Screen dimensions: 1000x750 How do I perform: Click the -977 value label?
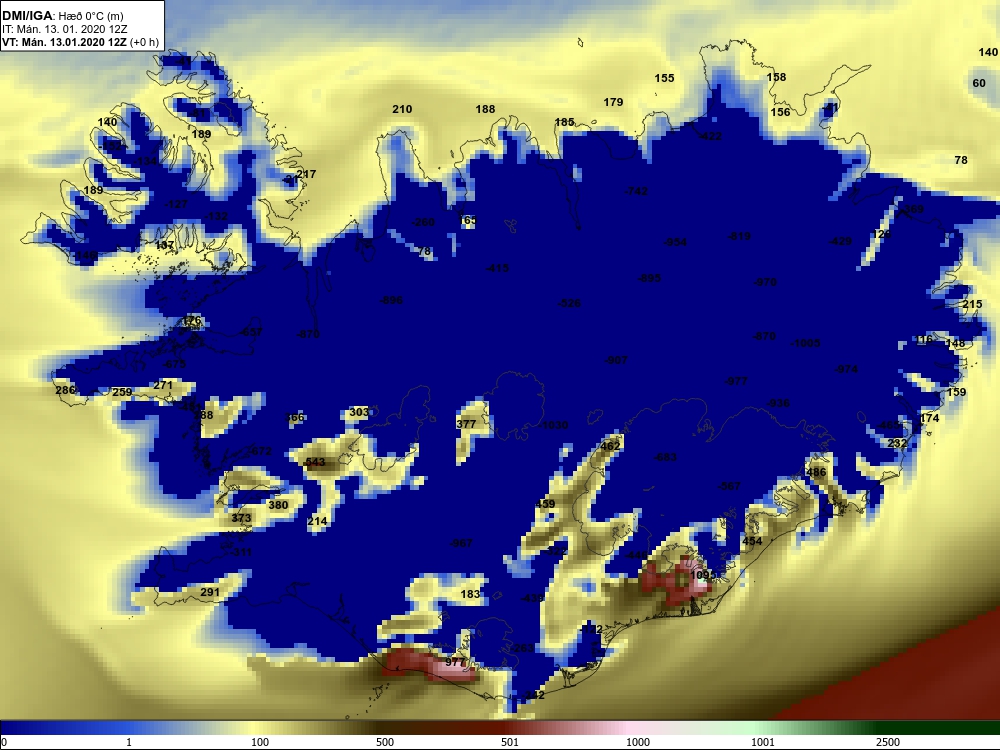736,381
